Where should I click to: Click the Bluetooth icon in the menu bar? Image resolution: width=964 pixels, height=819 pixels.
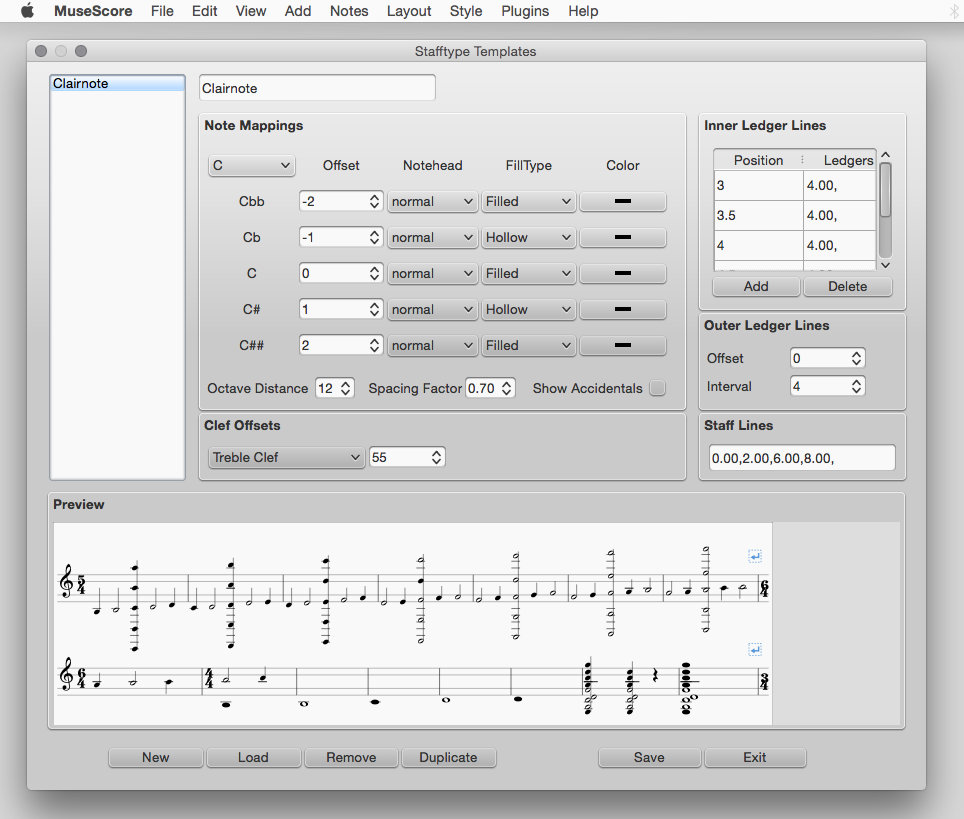tap(953, 11)
